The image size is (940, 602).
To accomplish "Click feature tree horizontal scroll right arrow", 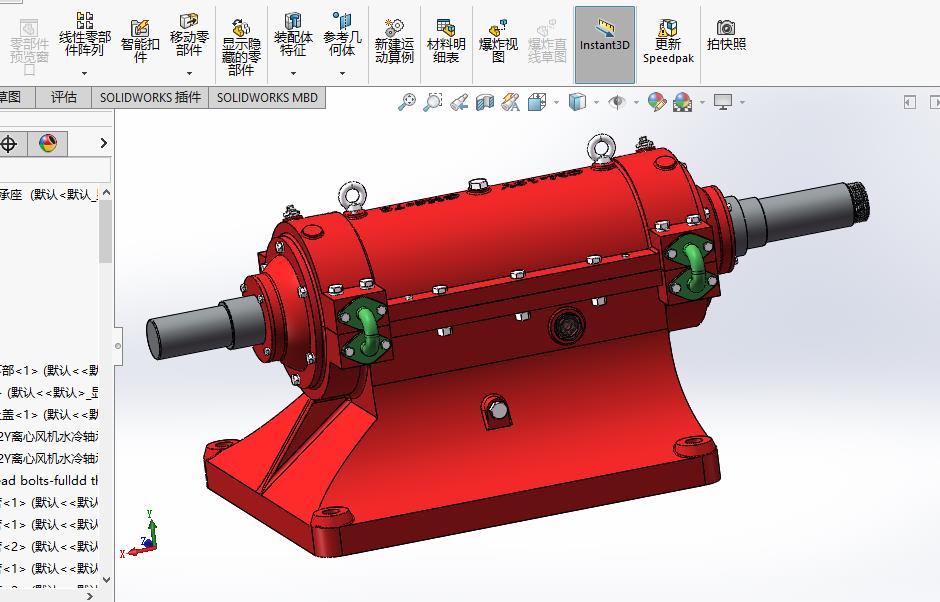I will pos(90,596).
